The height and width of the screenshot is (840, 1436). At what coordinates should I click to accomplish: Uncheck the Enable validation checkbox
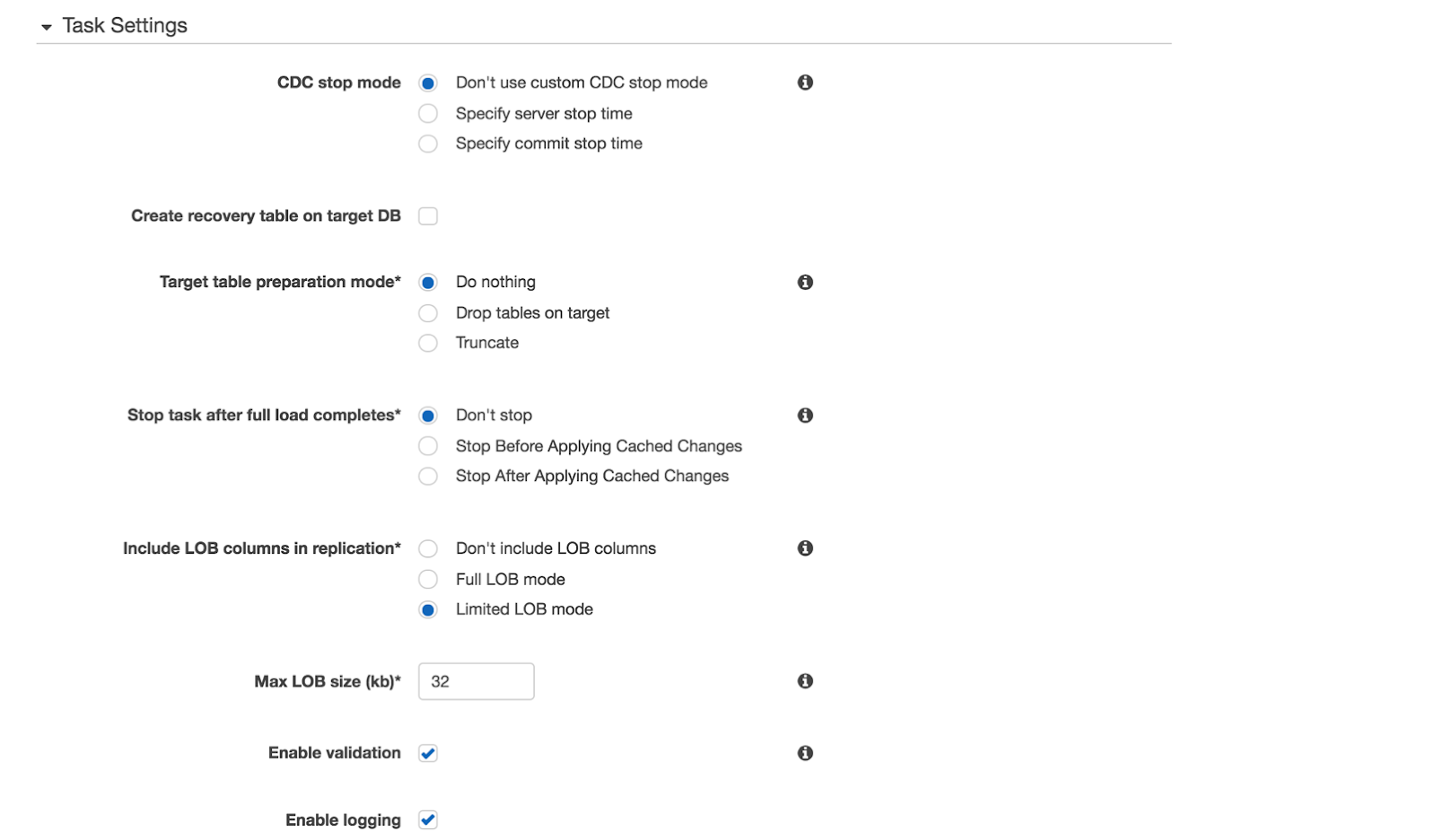coord(428,753)
